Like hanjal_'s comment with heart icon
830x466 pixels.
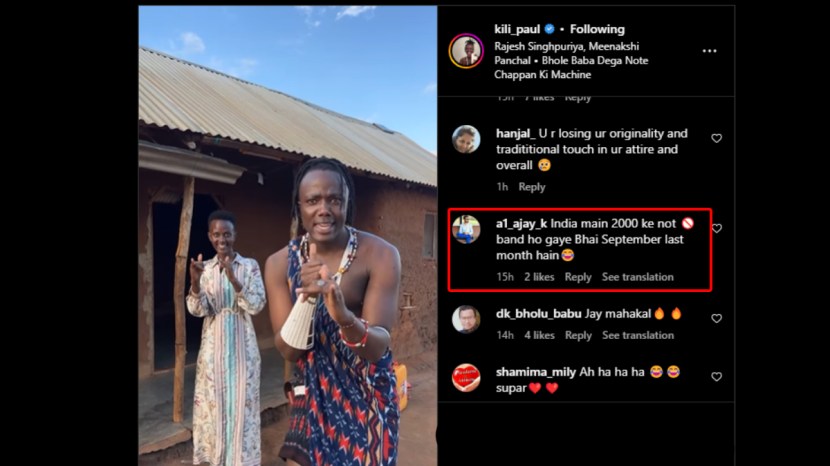pos(716,138)
